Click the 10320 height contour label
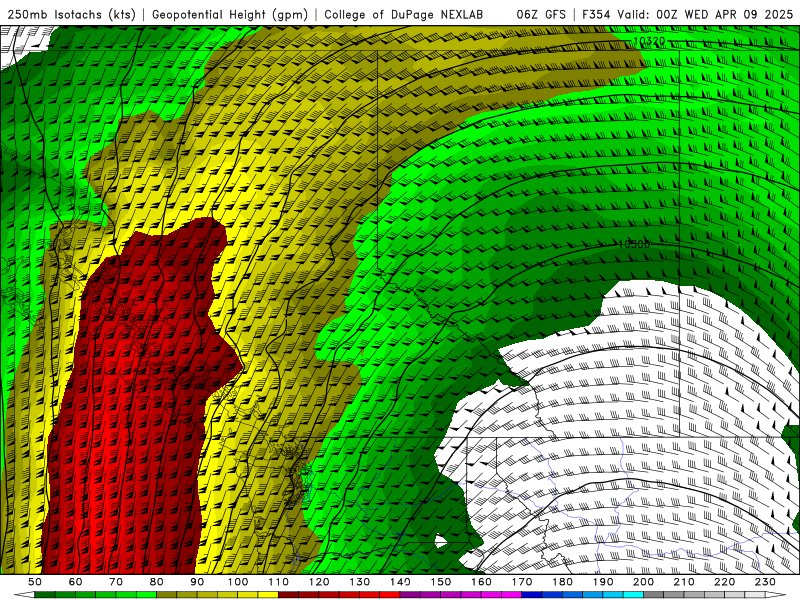The image size is (800, 600). point(649,41)
